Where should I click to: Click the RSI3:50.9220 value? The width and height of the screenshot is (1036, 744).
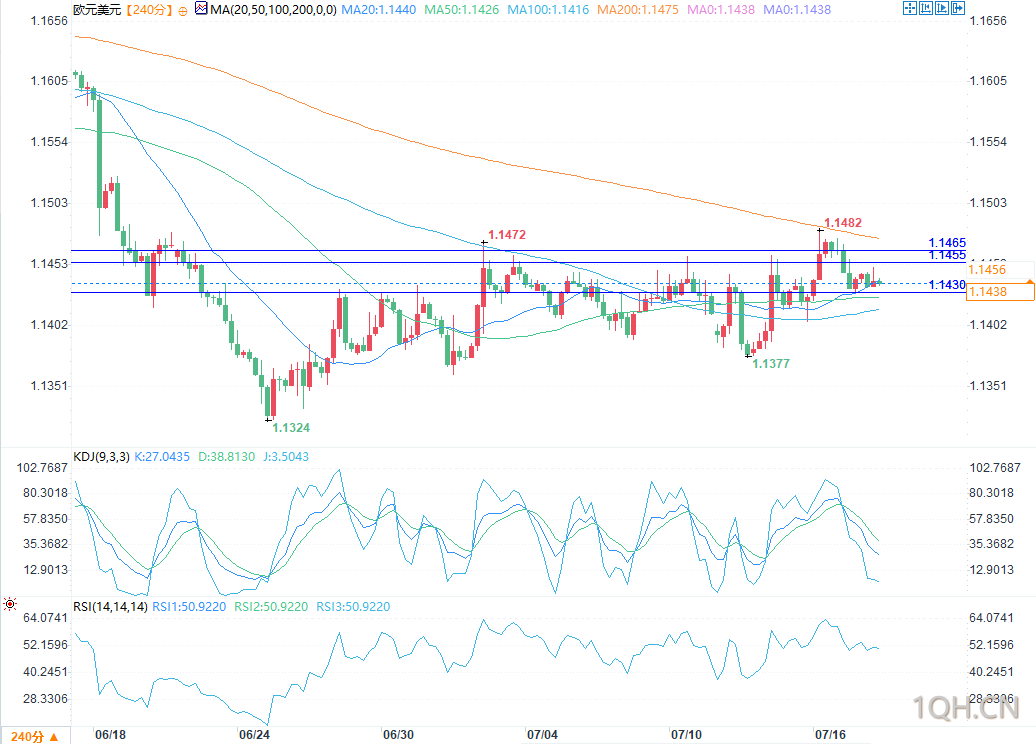pos(353,607)
